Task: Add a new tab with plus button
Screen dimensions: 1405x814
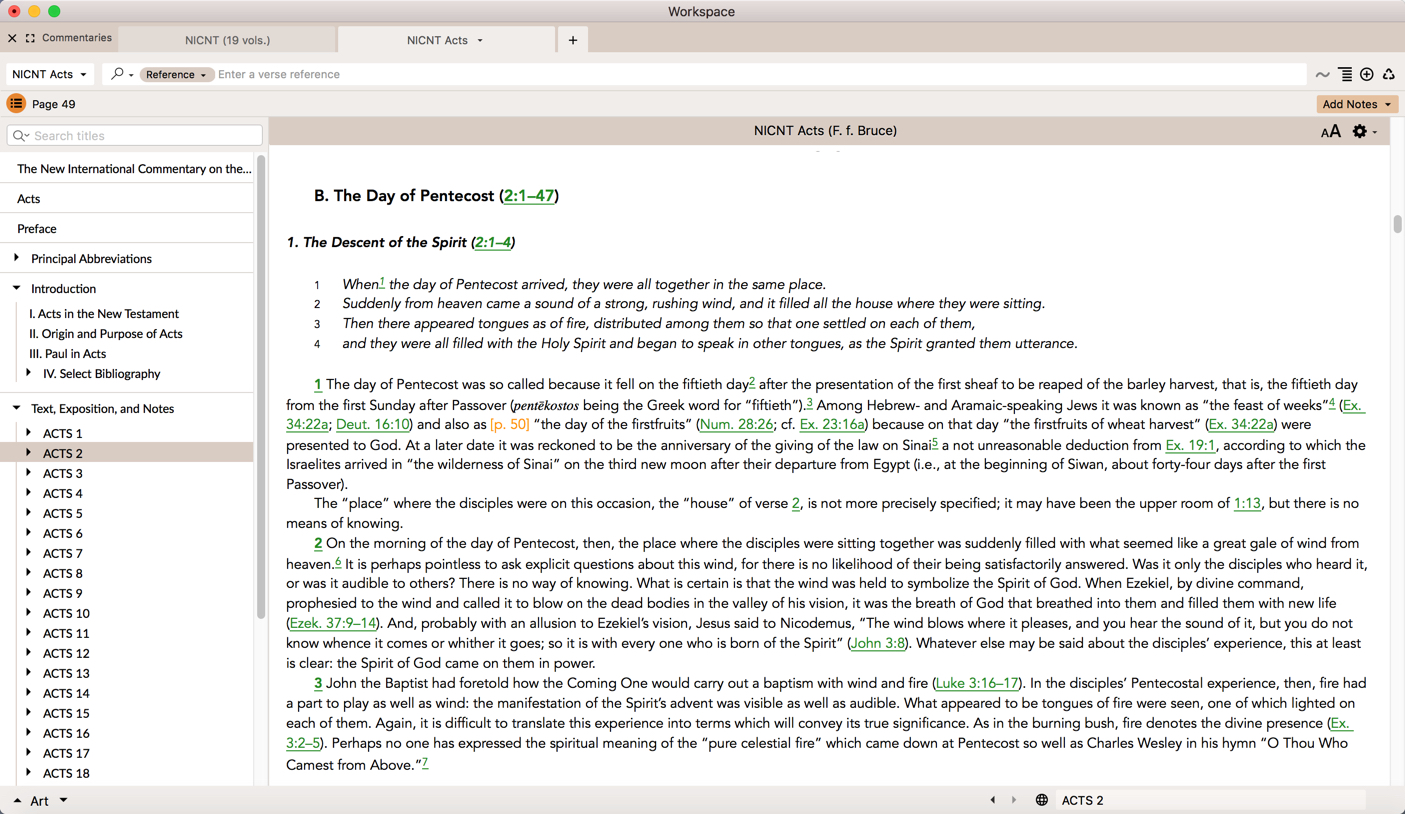Action: [x=573, y=40]
